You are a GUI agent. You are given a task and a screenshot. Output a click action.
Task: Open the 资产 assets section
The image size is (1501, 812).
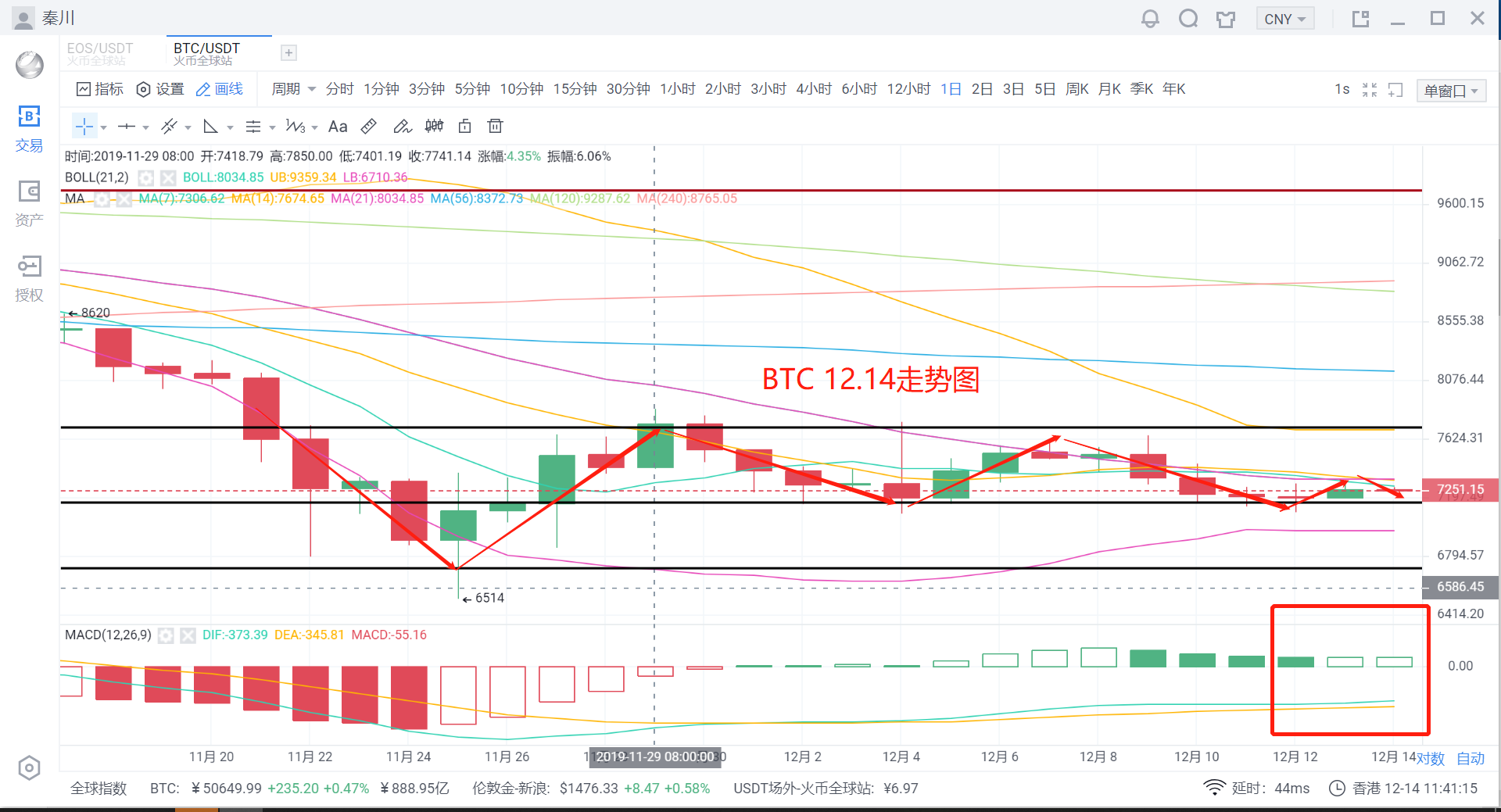[x=29, y=203]
